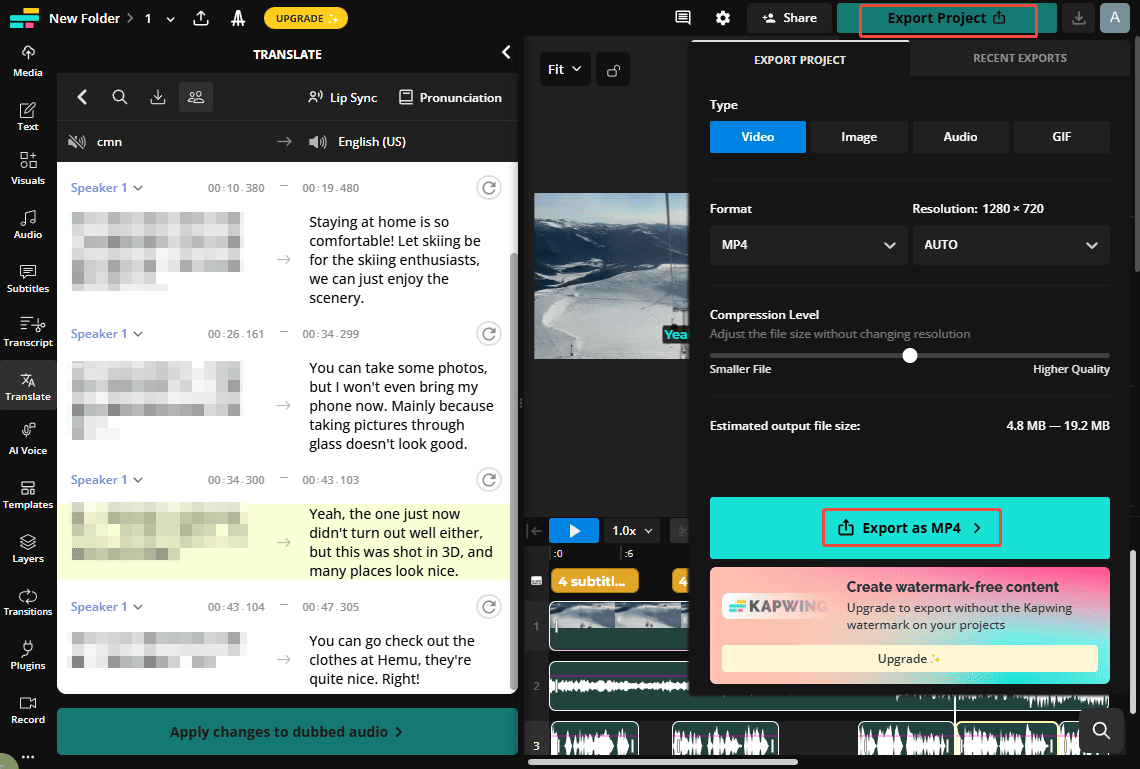
Task: Open the MP4 format dropdown
Action: pos(808,245)
